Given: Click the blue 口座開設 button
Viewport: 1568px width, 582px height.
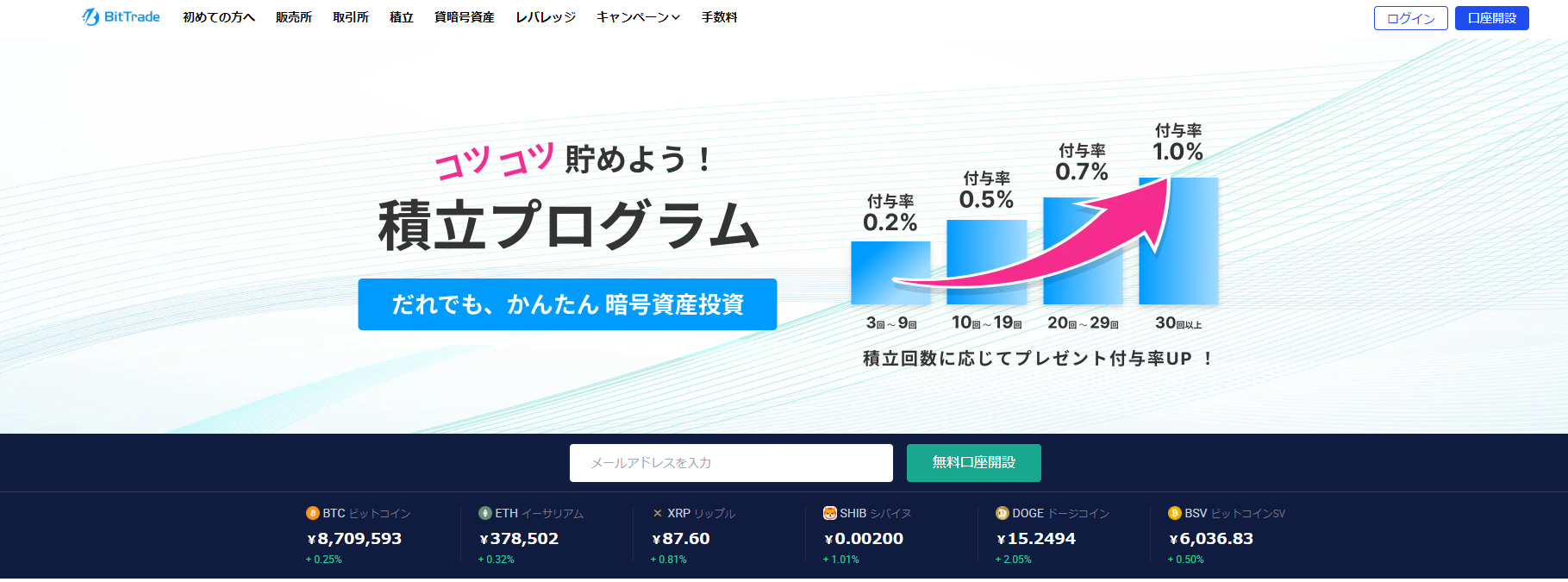Looking at the screenshot, I should 1492,18.
